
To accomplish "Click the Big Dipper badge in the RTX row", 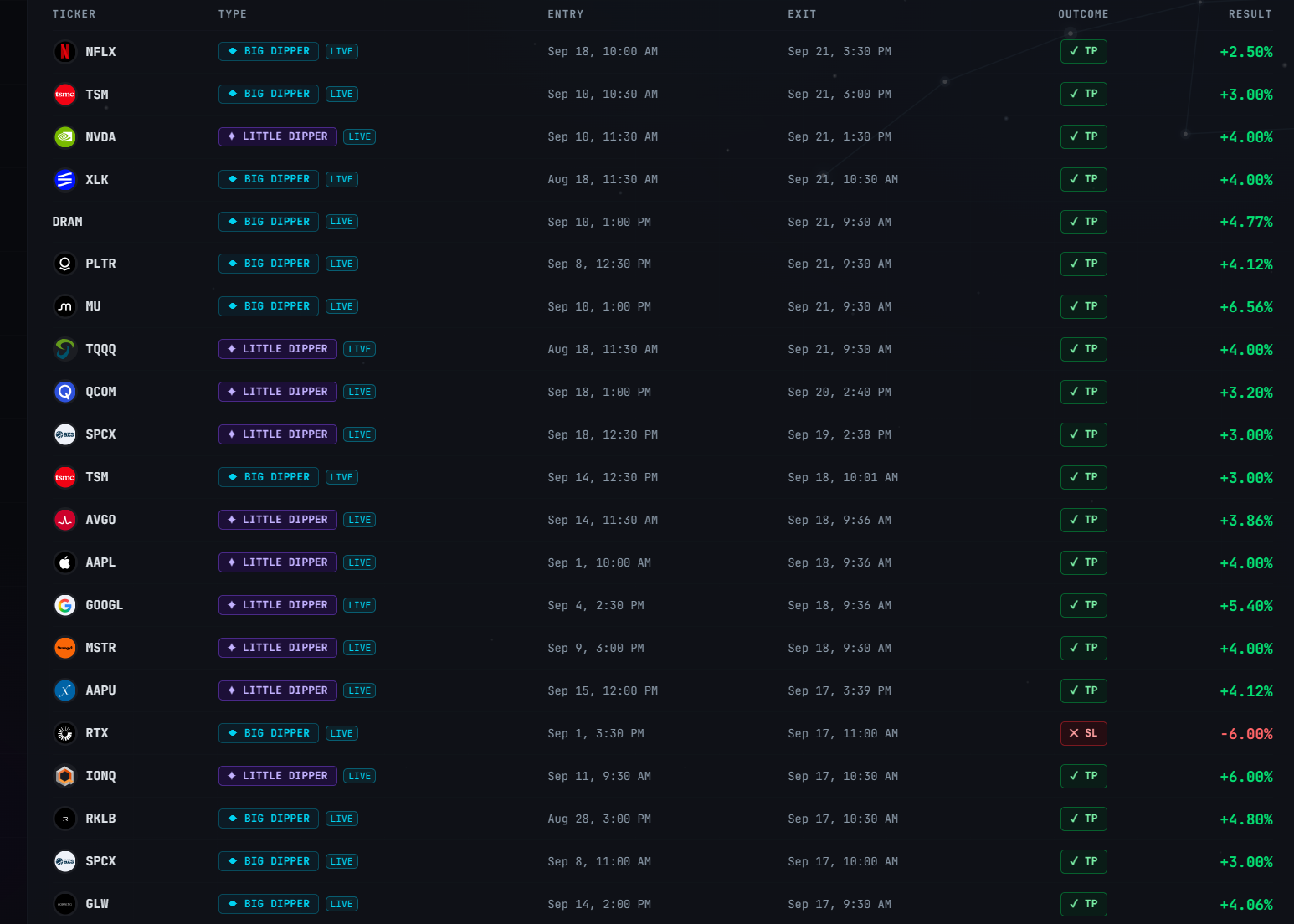I will pyautogui.click(x=269, y=733).
